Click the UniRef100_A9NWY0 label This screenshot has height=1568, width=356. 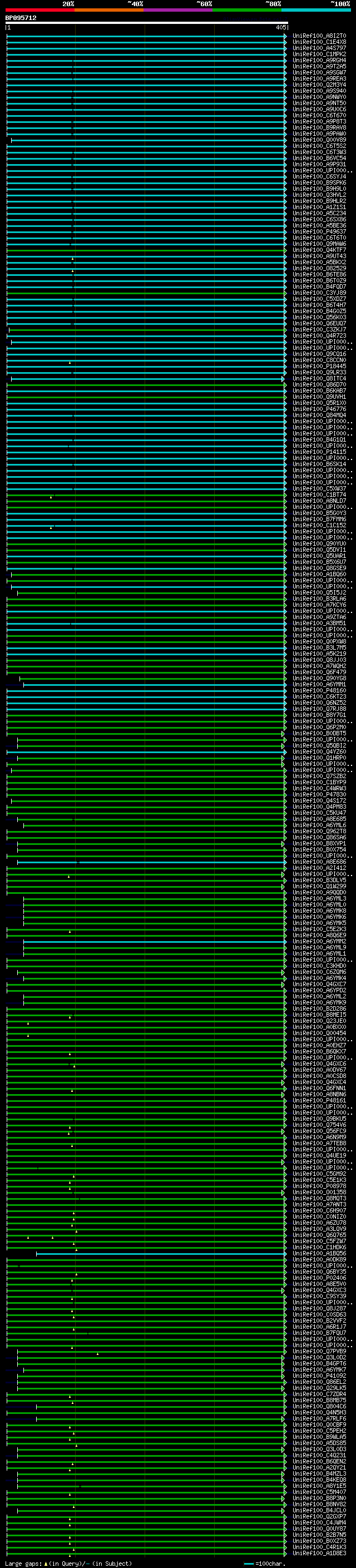pos(319,97)
